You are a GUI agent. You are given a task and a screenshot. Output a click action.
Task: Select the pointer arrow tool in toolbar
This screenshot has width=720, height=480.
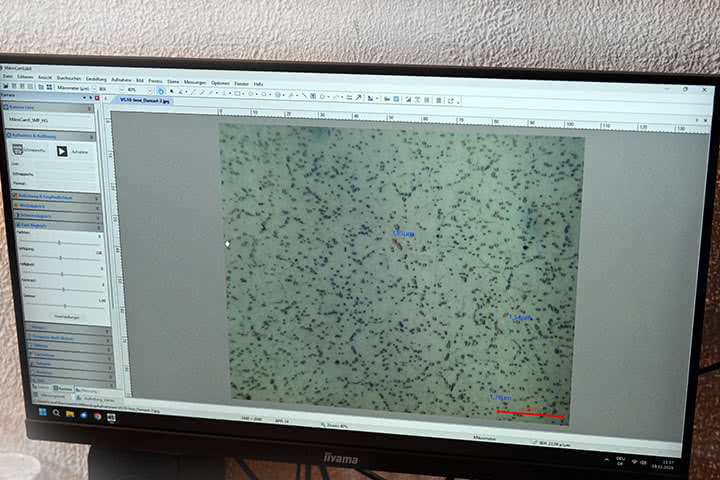(x=171, y=90)
